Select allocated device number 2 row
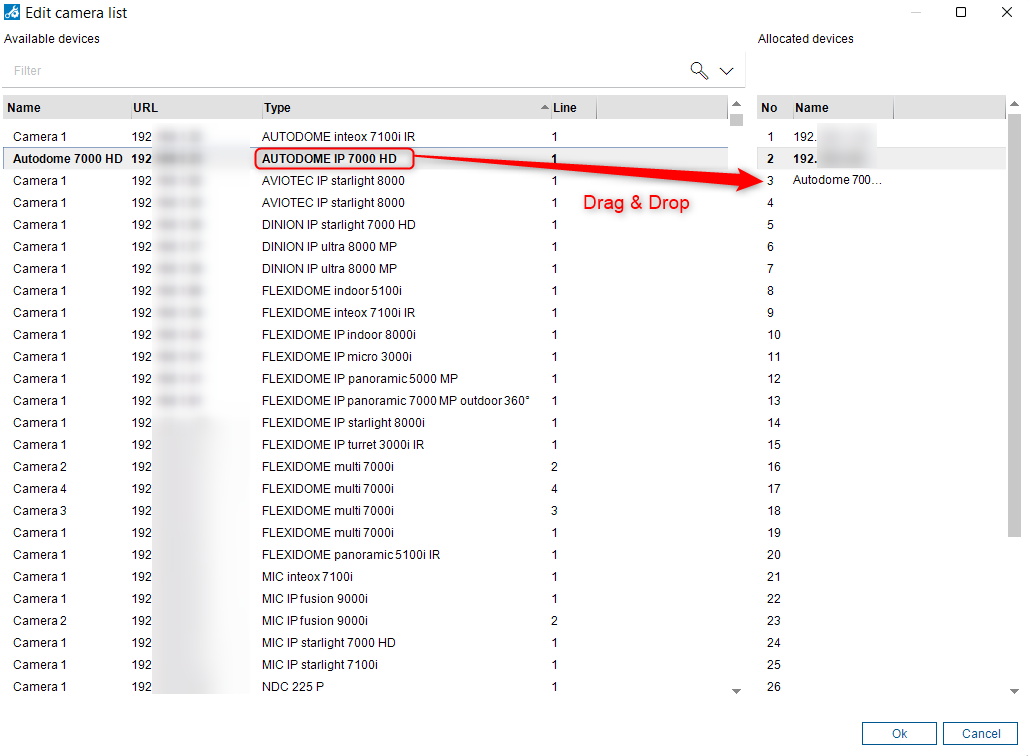This screenshot has height=756, width=1028. click(881, 159)
